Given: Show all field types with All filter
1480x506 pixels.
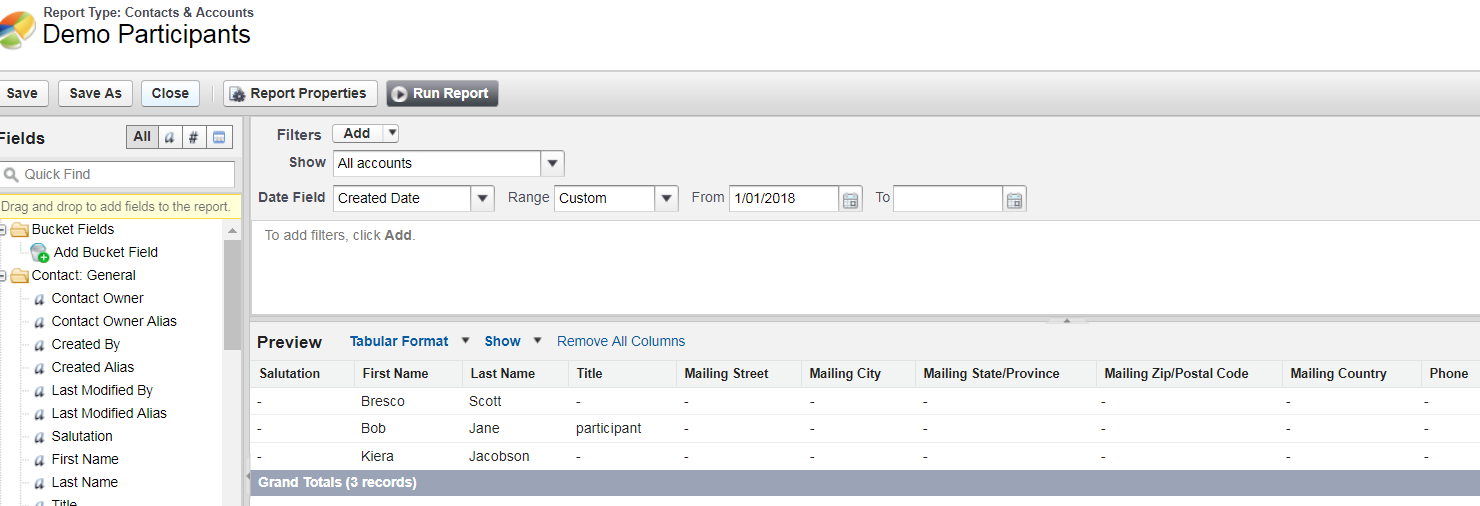Looking at the screenshot, I should pos(142,137).
